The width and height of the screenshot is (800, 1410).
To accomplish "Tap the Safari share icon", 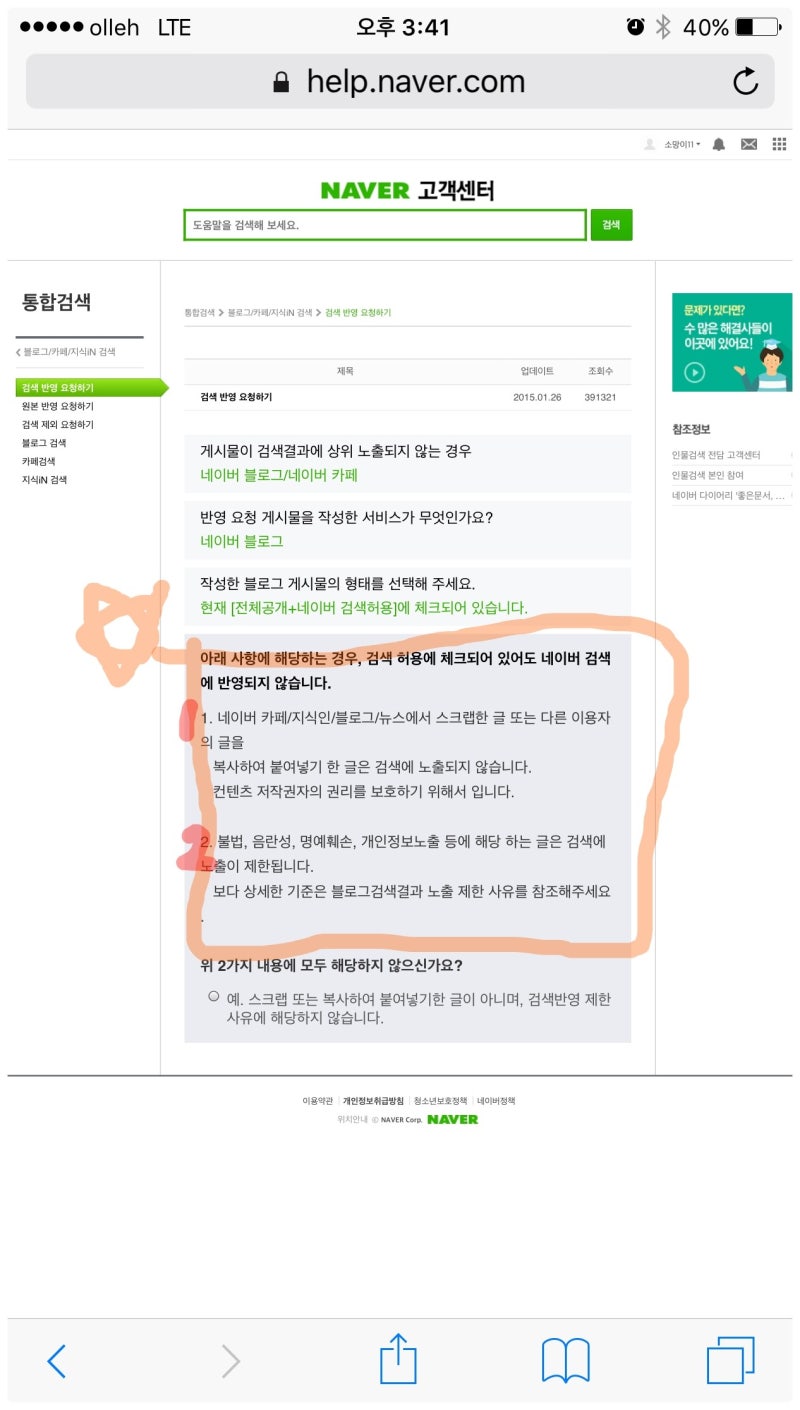I will [x=397, y=1359].
